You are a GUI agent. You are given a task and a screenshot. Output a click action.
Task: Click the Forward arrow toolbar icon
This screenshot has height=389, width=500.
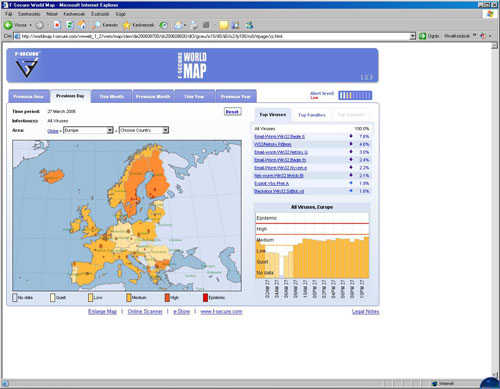[39, 25]
